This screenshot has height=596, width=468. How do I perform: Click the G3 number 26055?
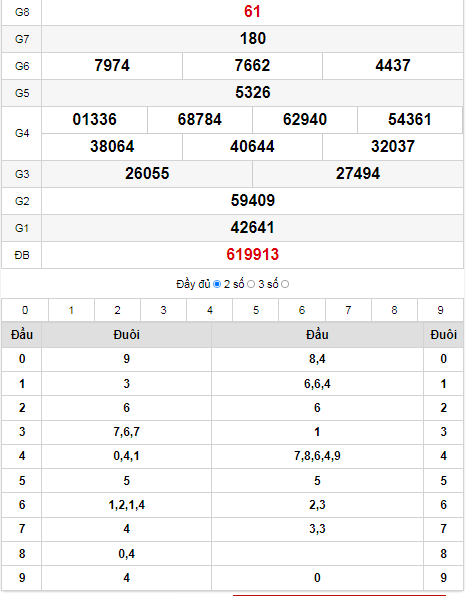tap(147, 174)
